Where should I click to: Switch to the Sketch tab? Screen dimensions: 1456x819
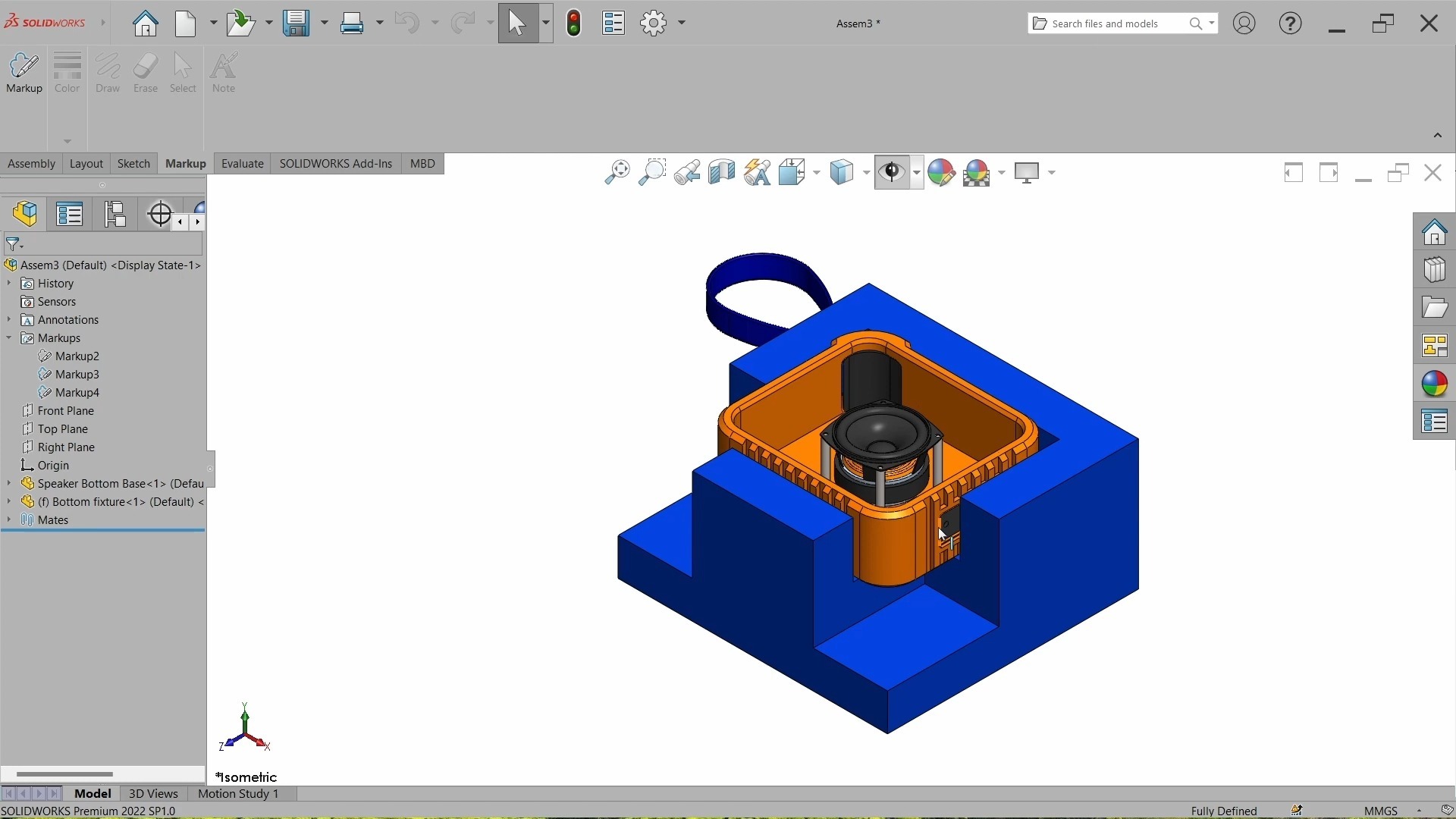point(133,164)
